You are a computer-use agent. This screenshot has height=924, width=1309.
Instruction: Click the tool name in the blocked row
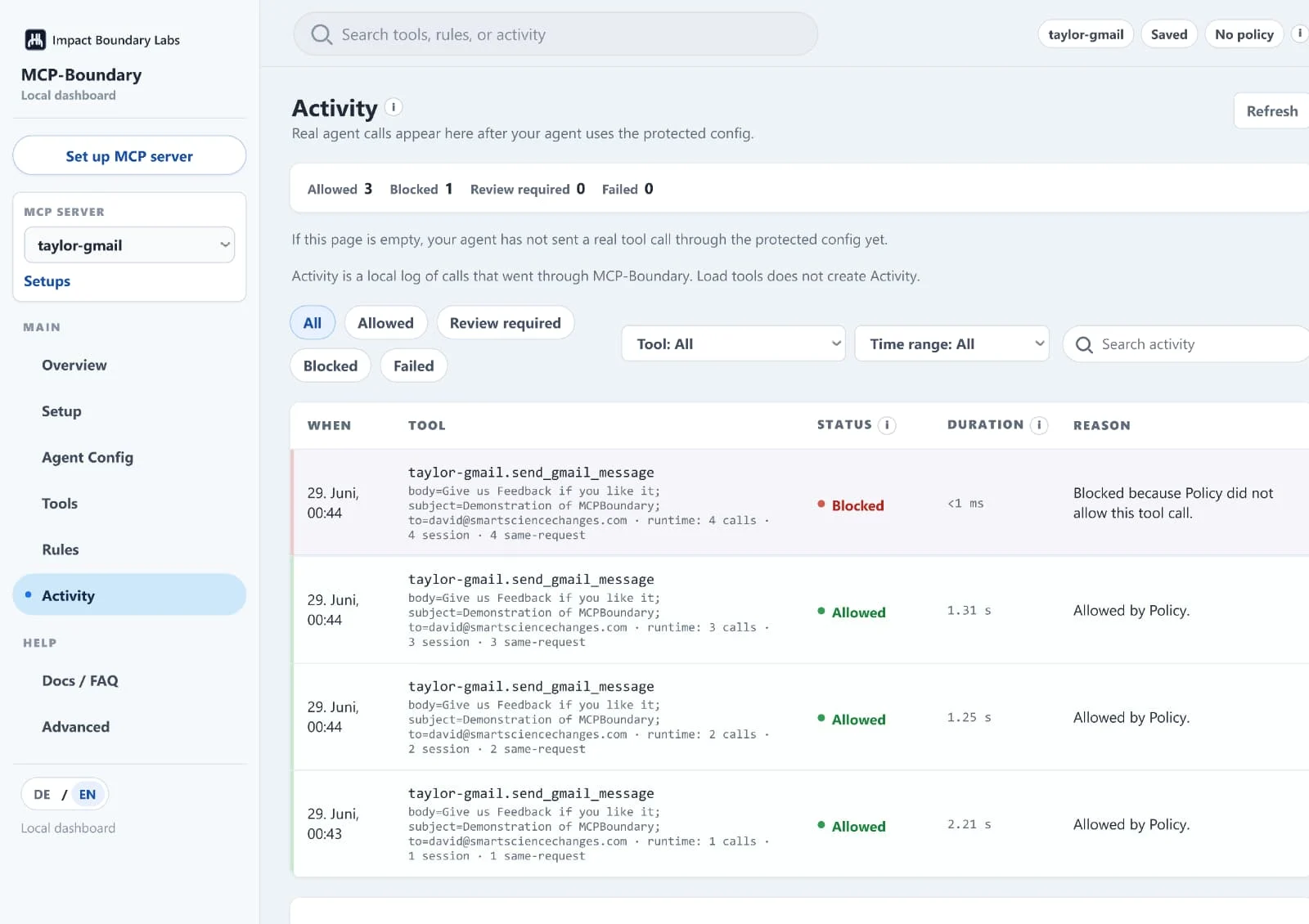tap(531, 473)
